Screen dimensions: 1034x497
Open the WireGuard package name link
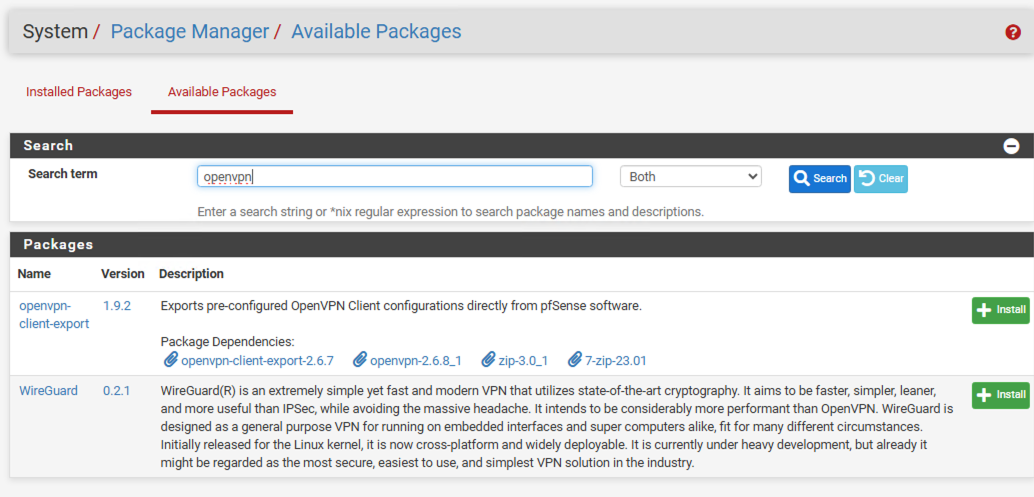click(x=48, y=391)
